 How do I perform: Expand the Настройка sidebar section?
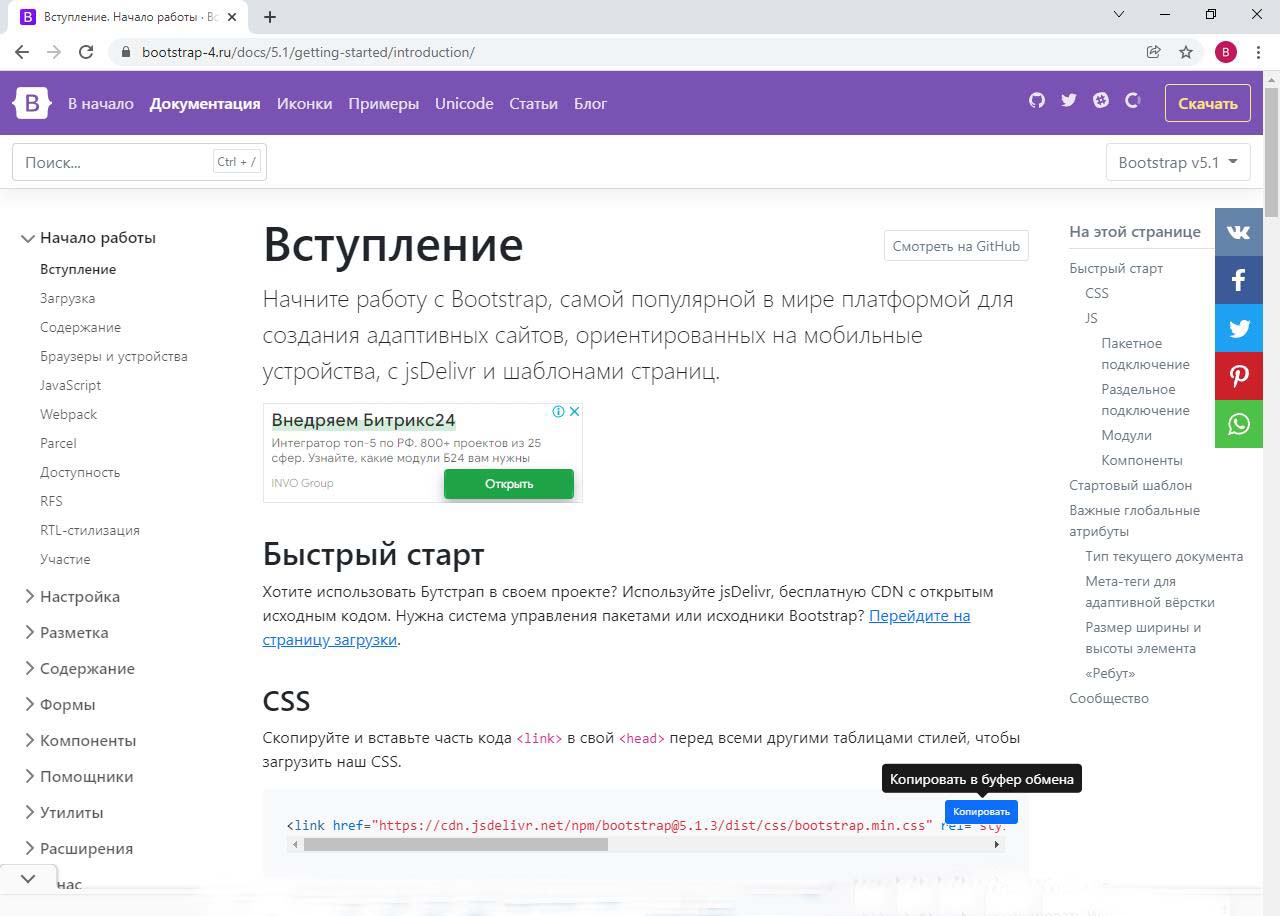point(80,596)
